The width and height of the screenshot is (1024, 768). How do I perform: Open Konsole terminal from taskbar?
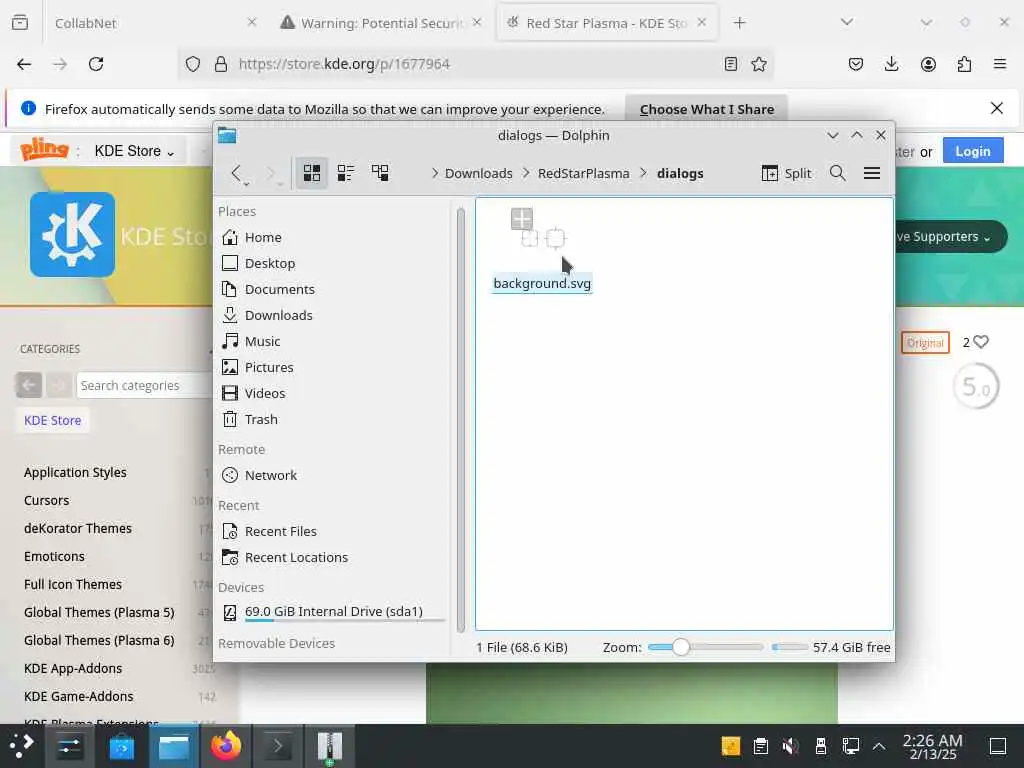(277, 746)
